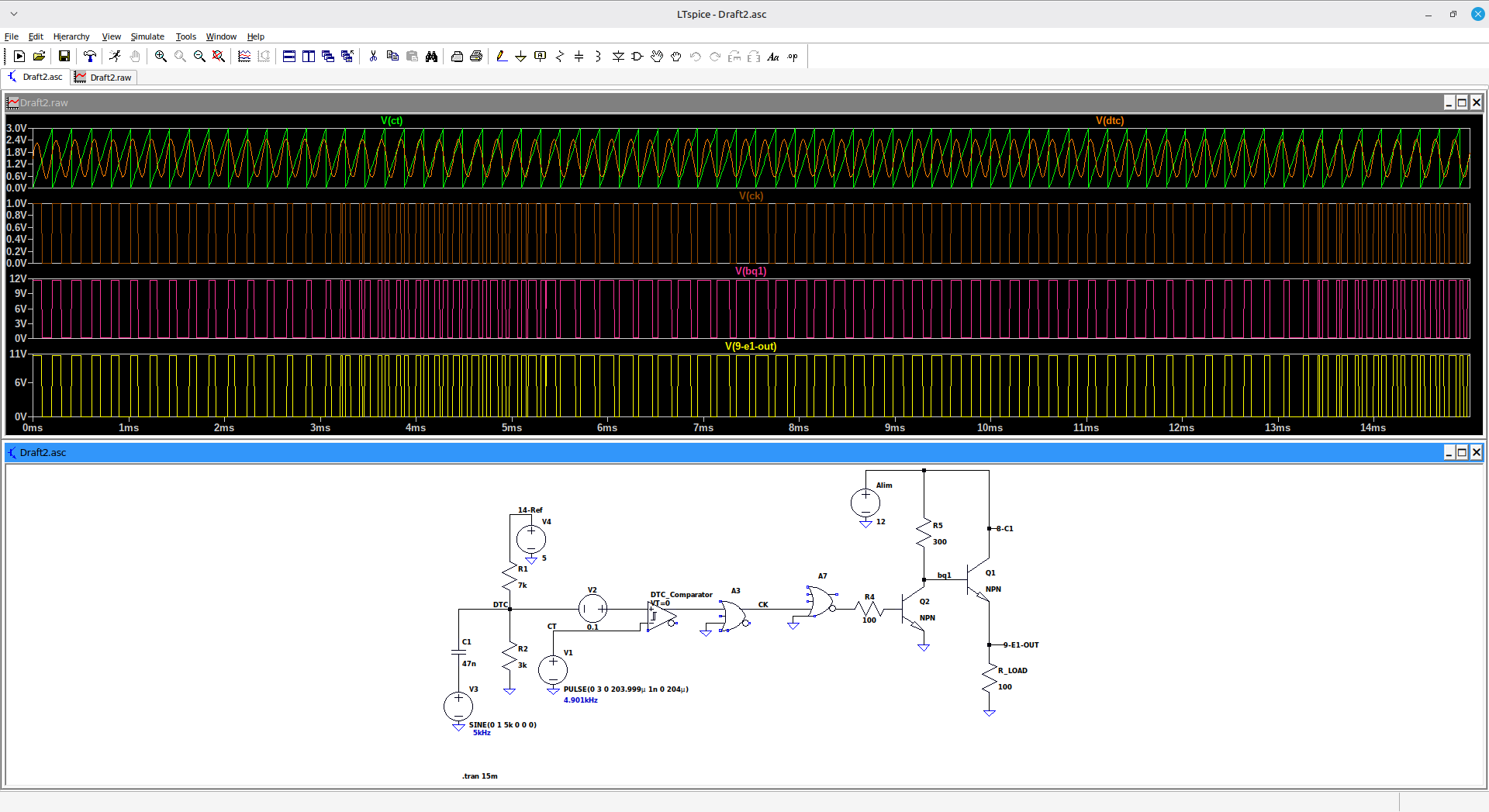Image resolution: width=1489 pixels, height=812 pixels.
Task: Click the .tran 15m directive text
Action: tap(480, 776)
